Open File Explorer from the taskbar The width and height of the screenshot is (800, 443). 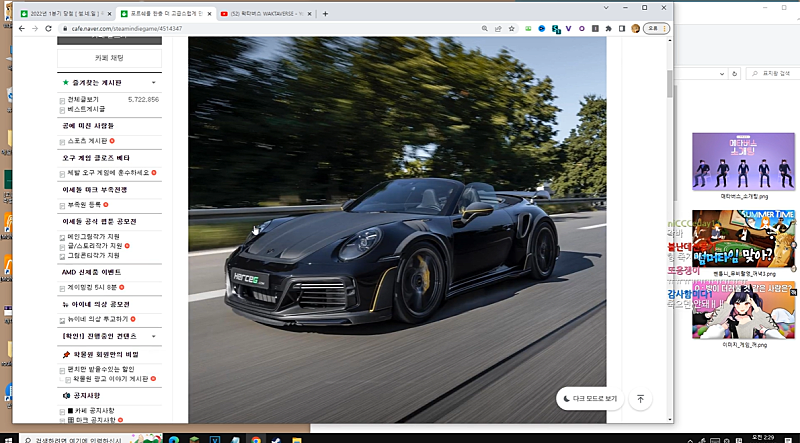click(296, 439)
